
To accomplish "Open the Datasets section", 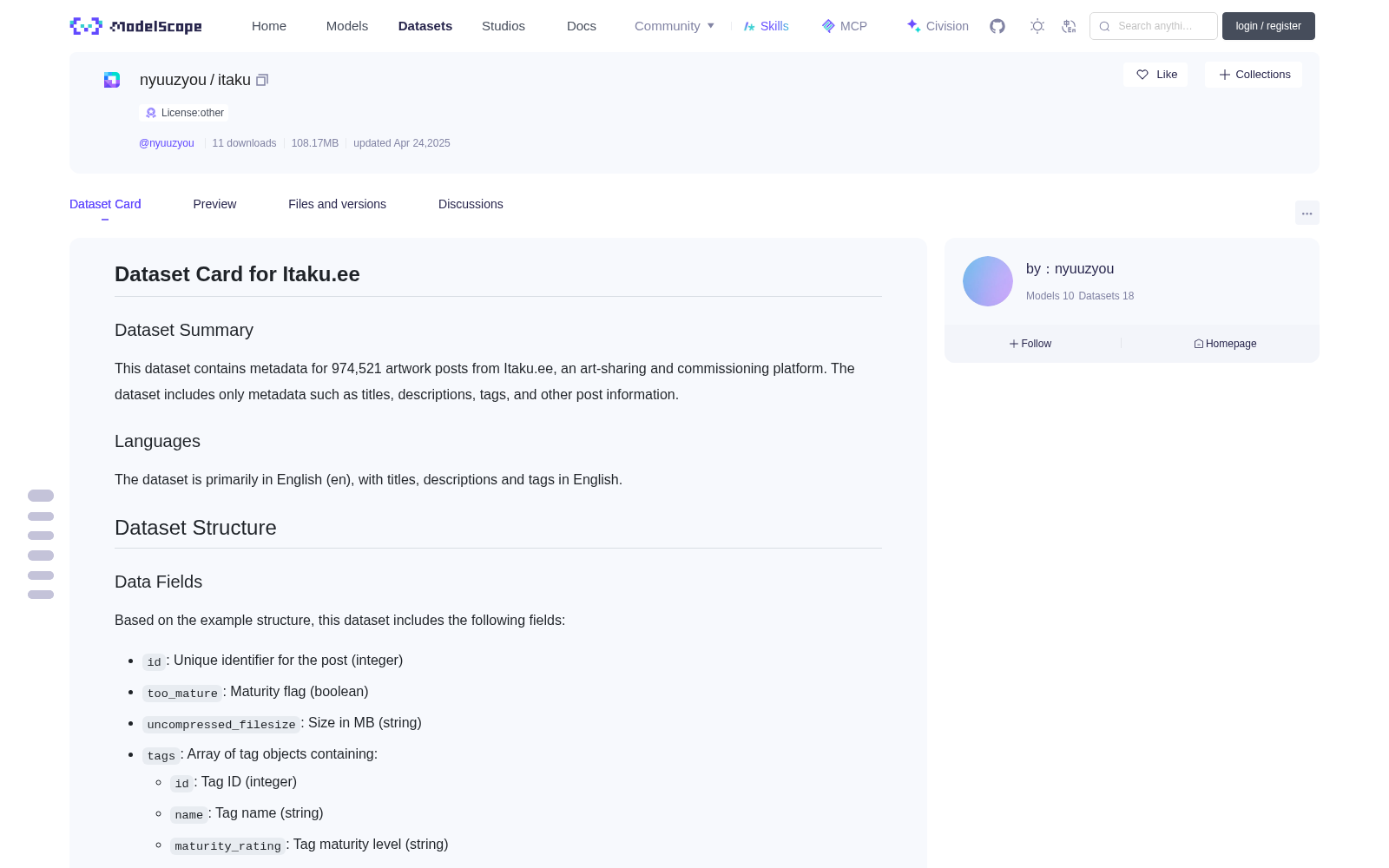I will (425, 26).
